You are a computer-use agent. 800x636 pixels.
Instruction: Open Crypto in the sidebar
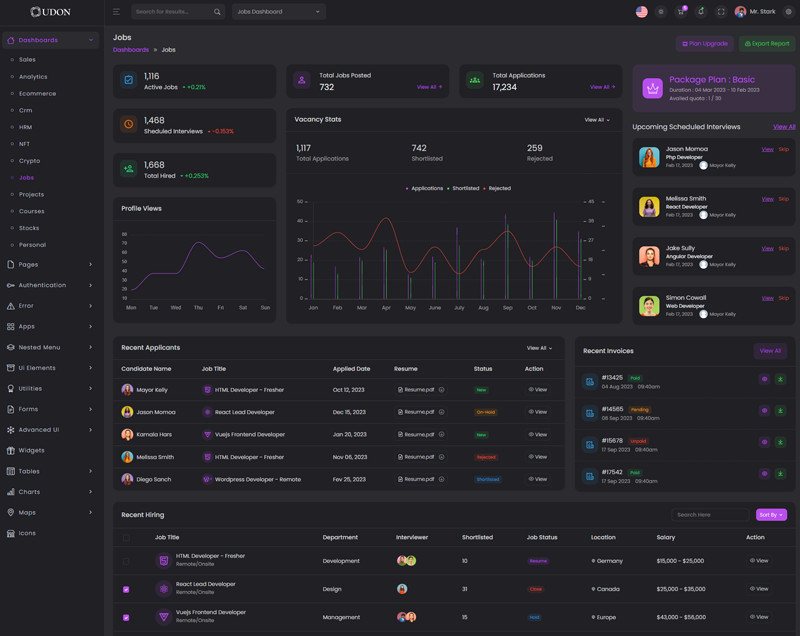coord(29,161)
